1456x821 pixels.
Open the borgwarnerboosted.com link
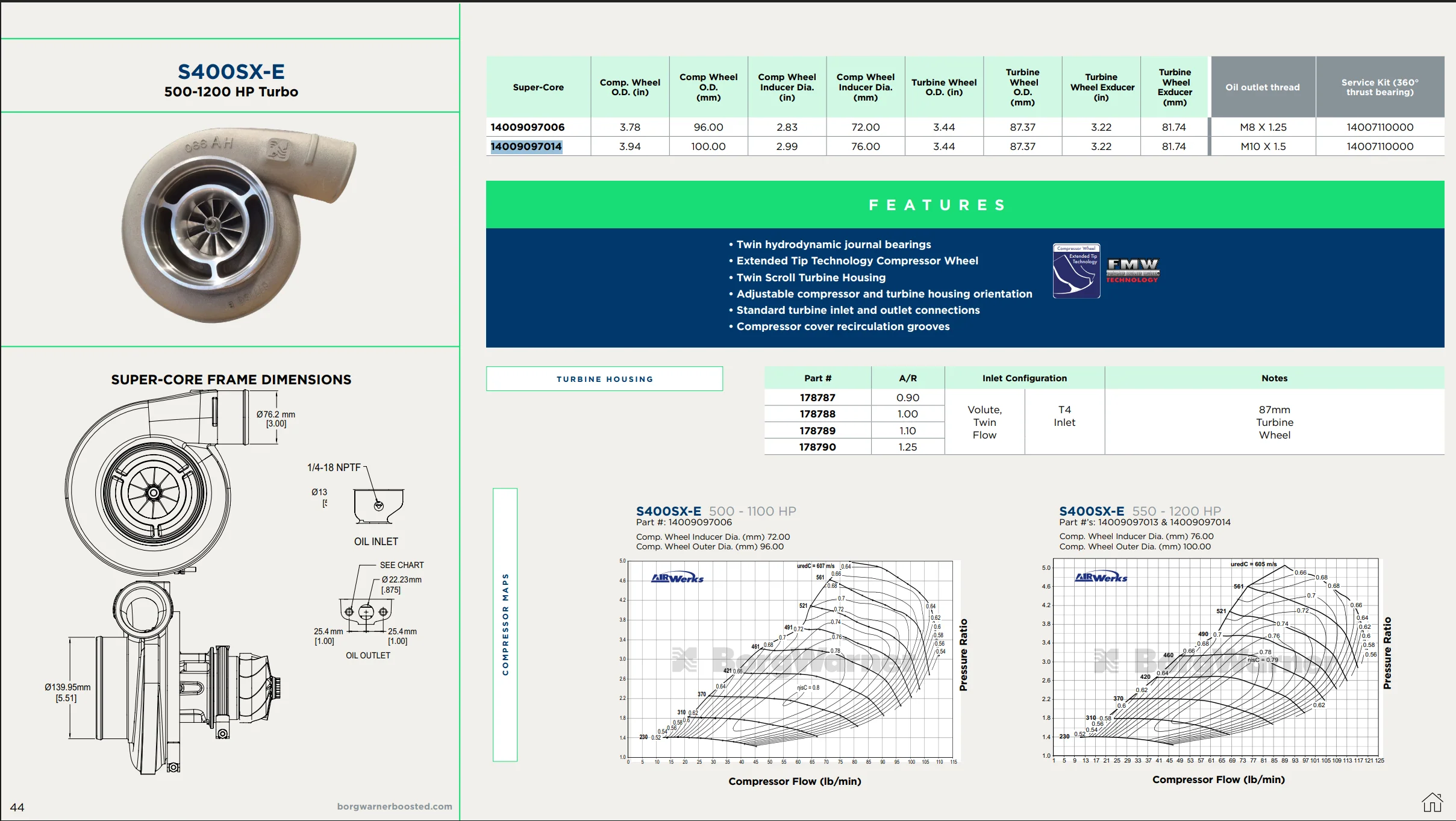point(395,806)
